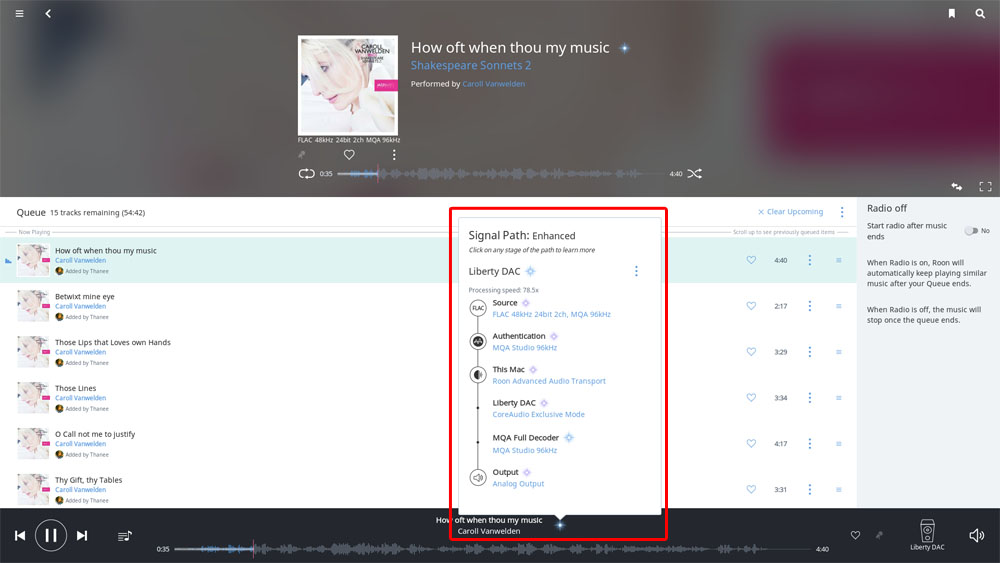Screen dimensions: 1000x563
Task: Open the search magnifier icon
Action: click(x=980, y=14)
